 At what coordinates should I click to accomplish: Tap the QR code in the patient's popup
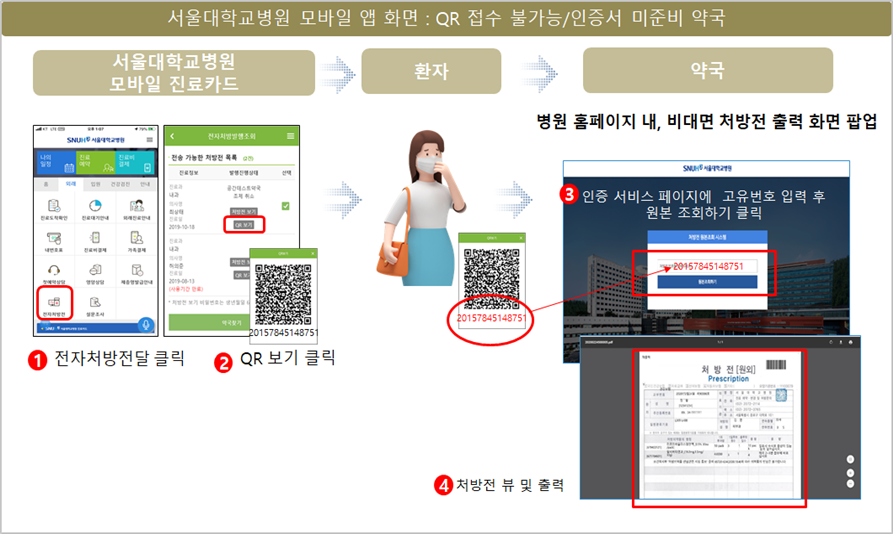(491, 278)
